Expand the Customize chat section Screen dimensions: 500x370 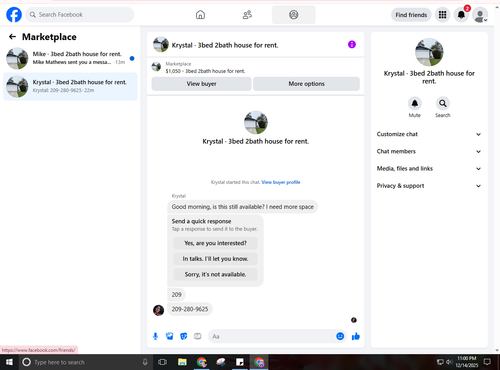(429, 134)
